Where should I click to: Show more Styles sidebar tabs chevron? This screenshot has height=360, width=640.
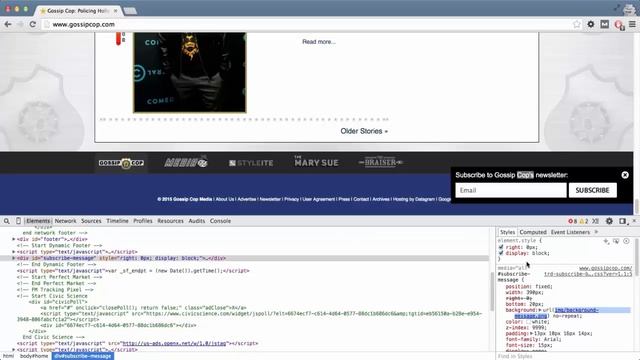tap(596, 232)
